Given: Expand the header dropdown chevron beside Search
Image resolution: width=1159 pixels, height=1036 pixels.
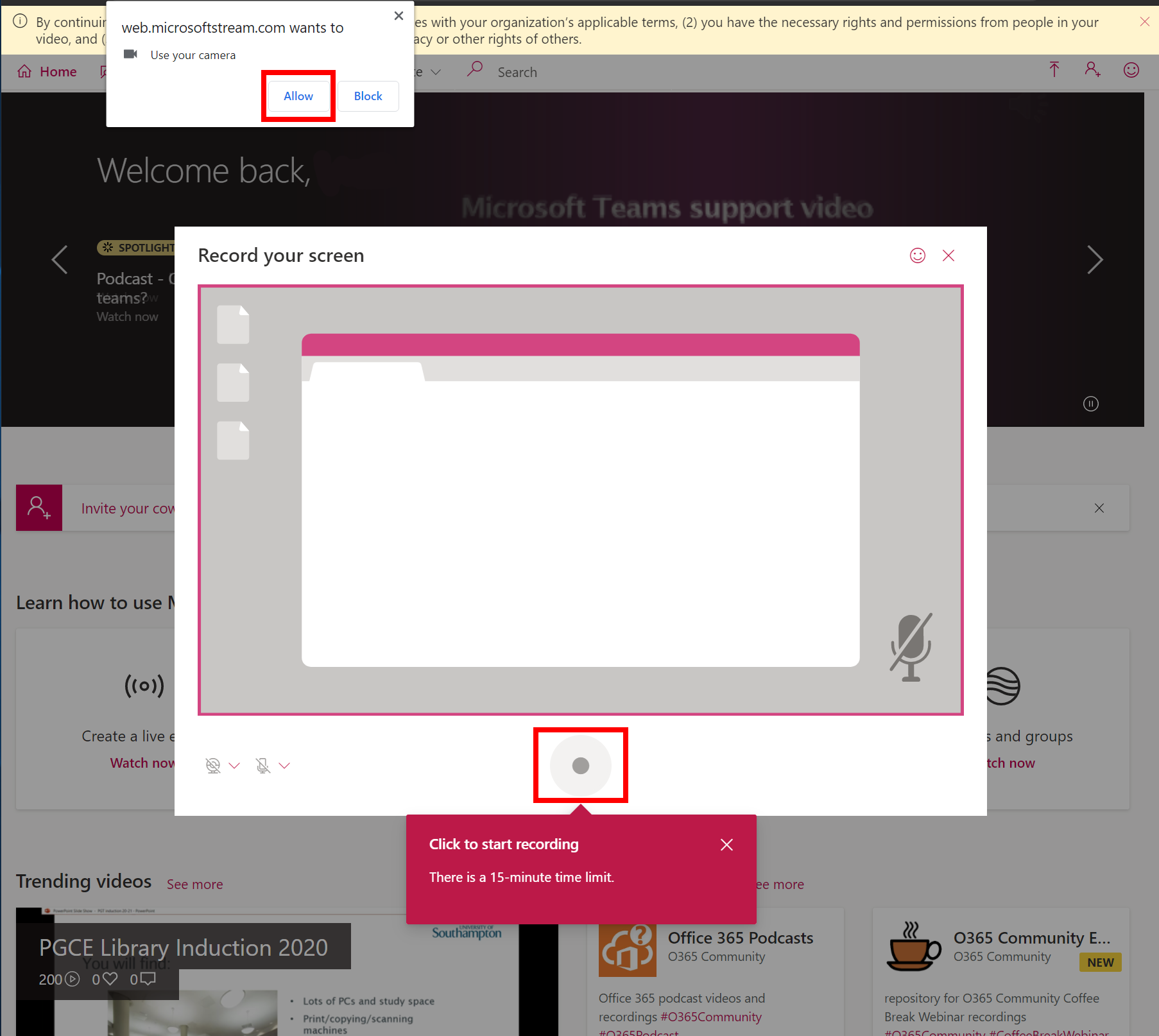Looking at the screenshot, I should coord(436,72).
